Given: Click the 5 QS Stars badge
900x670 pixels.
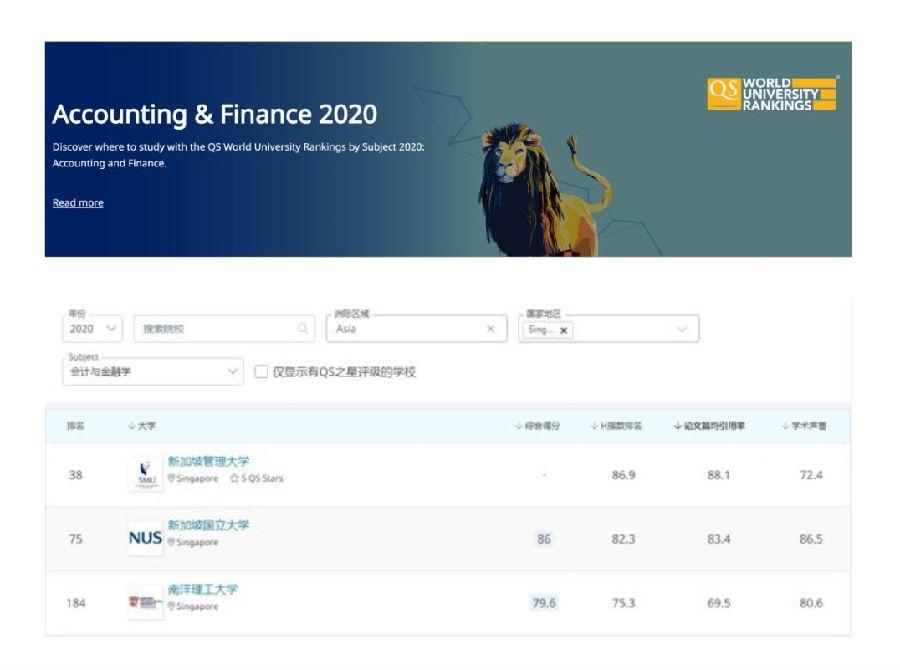Looking at the screenshot, I should tap(257, 478).
